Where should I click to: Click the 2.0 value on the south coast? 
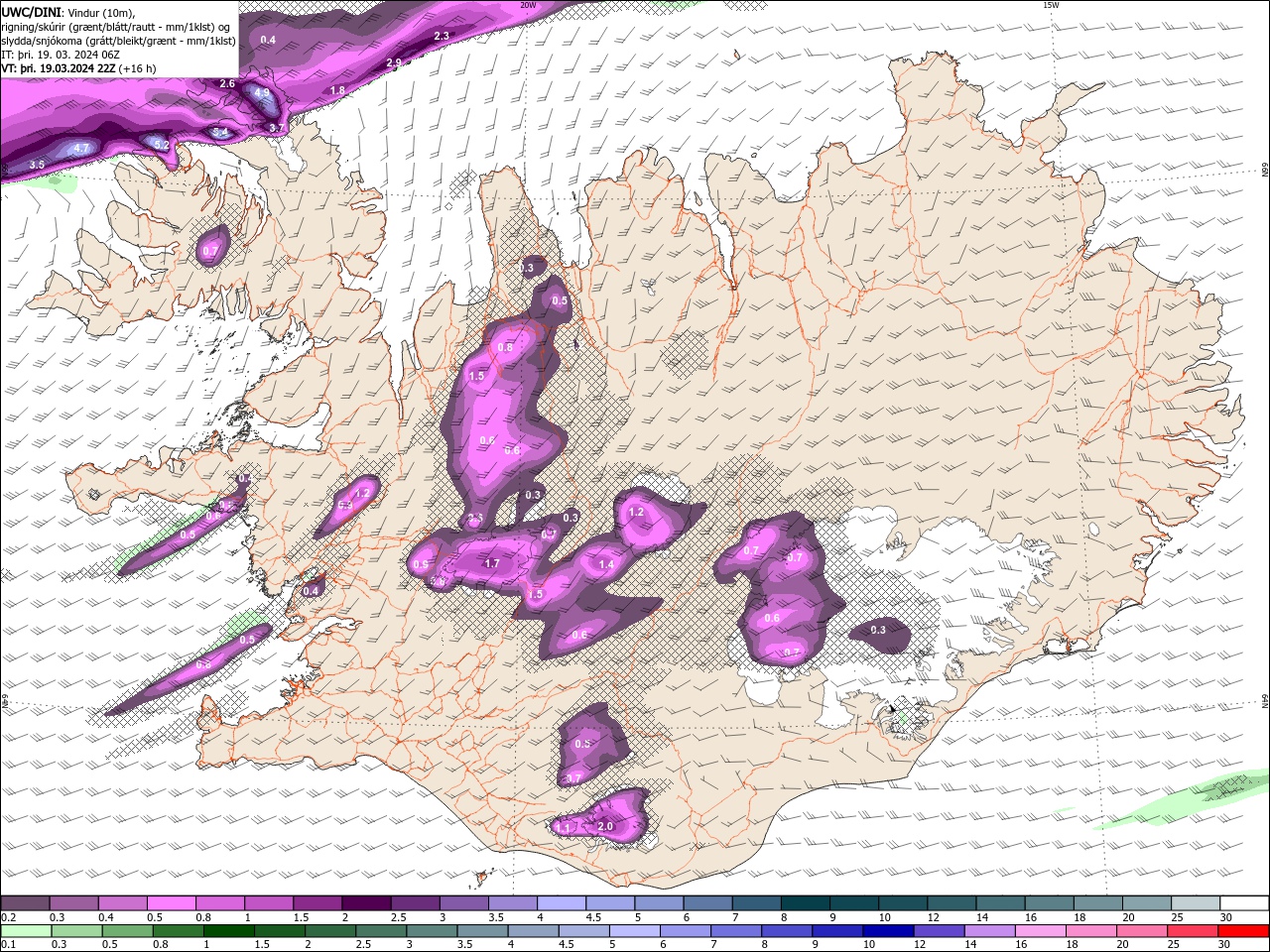click(x=606, y=826)
